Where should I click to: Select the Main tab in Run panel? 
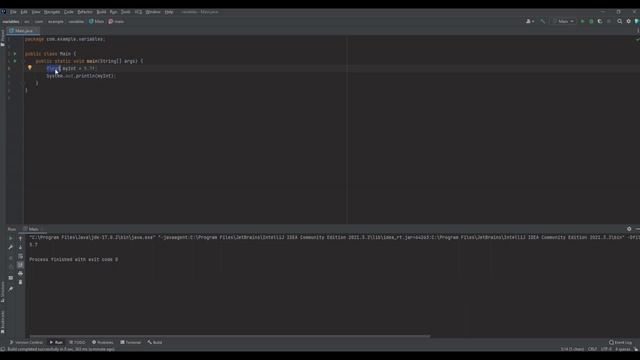pos(33,229)
